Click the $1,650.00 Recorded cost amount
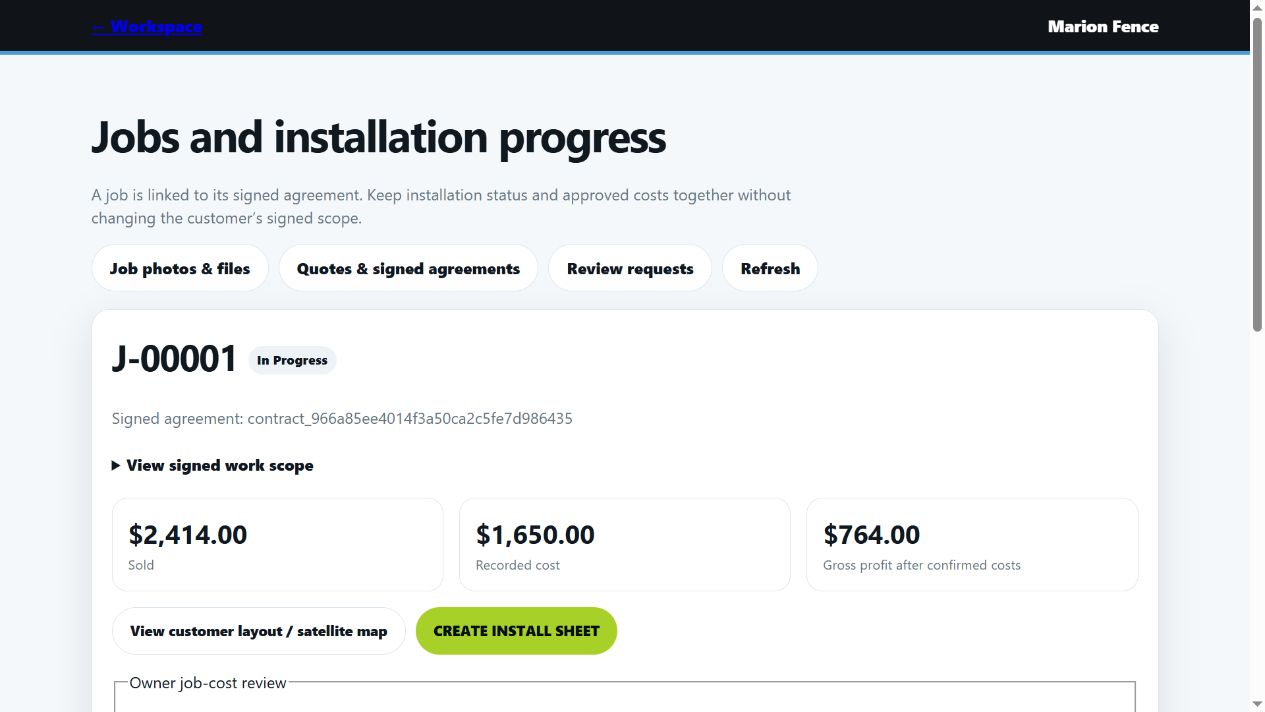The height and width of the screenshot is (712, 1265). [535, 535]
